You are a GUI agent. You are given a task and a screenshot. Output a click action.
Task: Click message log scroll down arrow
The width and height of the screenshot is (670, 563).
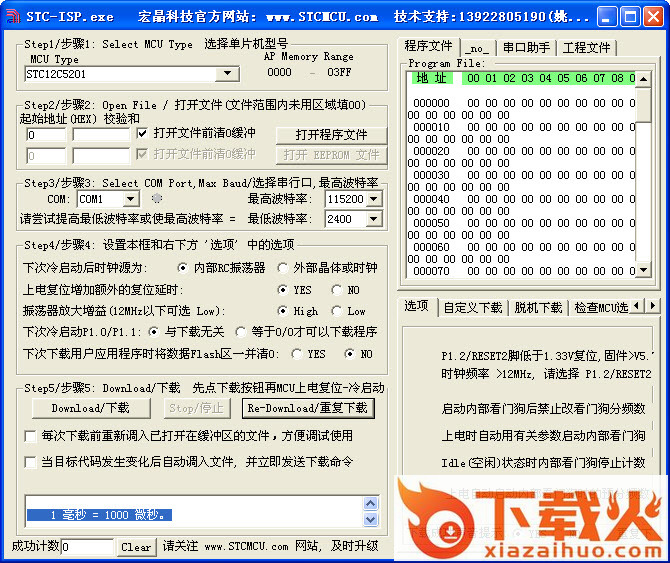point(370,519)
